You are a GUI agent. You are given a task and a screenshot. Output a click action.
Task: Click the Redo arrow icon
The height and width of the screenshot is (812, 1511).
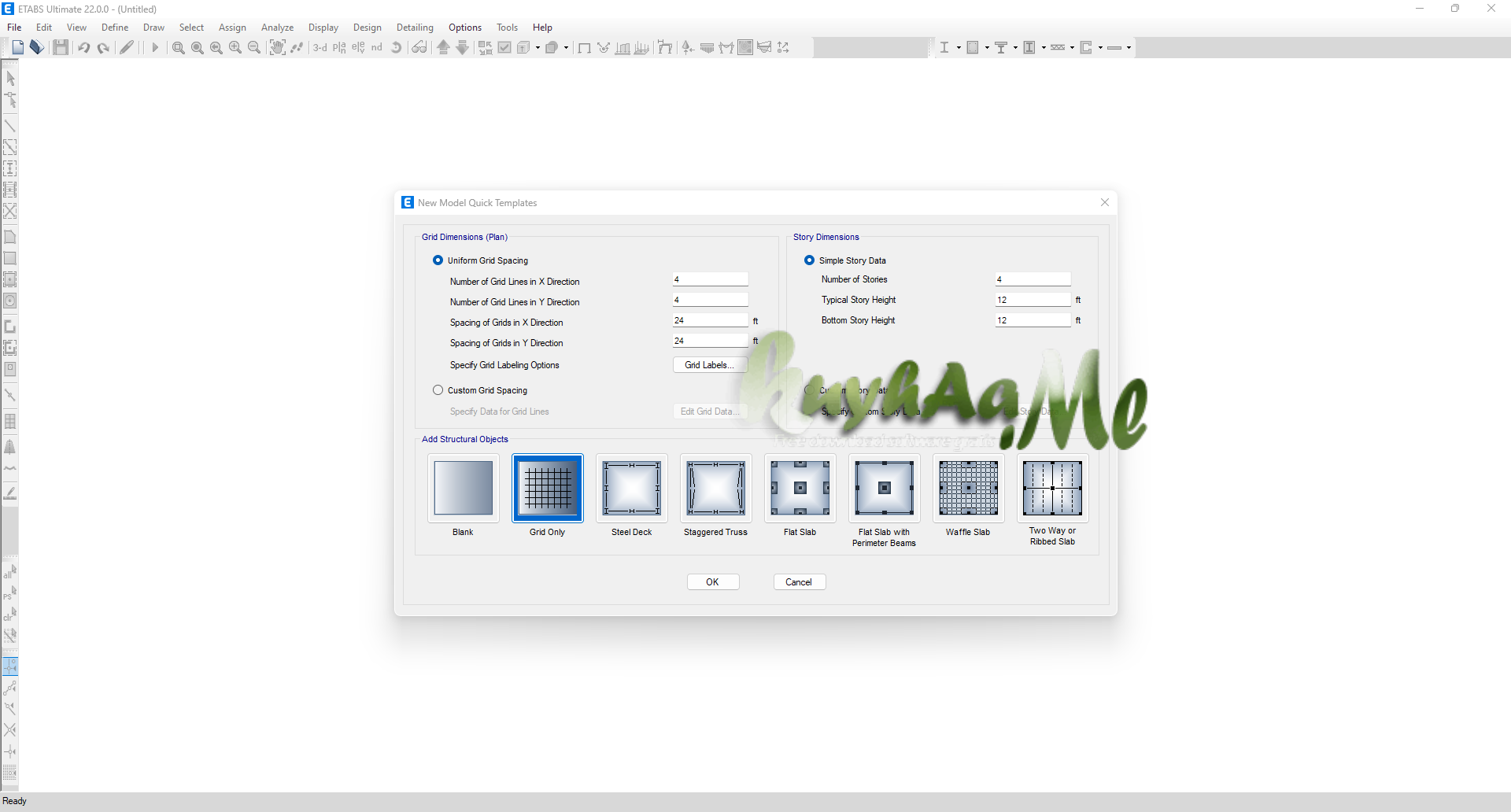click(103, 47)
